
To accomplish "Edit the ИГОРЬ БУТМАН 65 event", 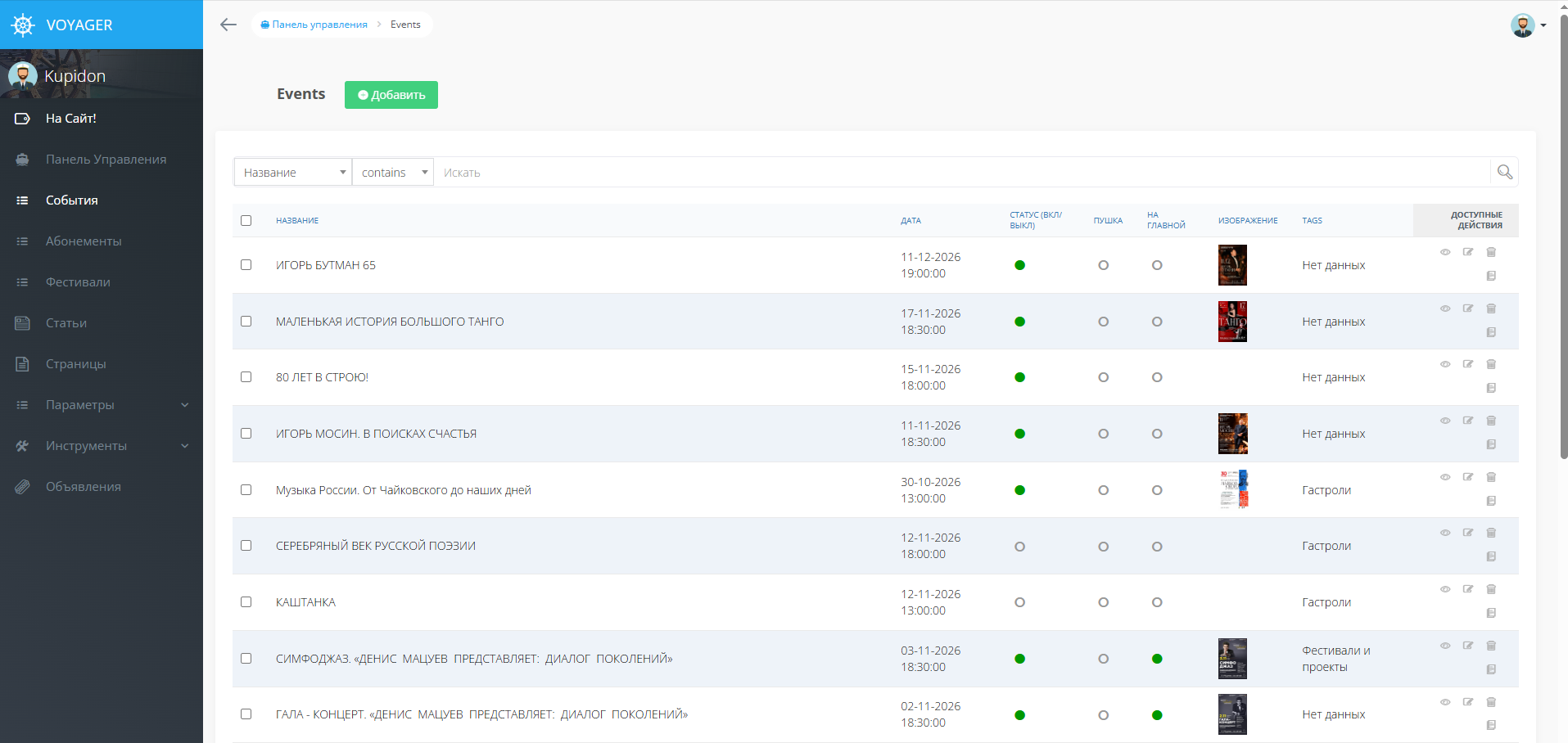I will coord(1468,252).
